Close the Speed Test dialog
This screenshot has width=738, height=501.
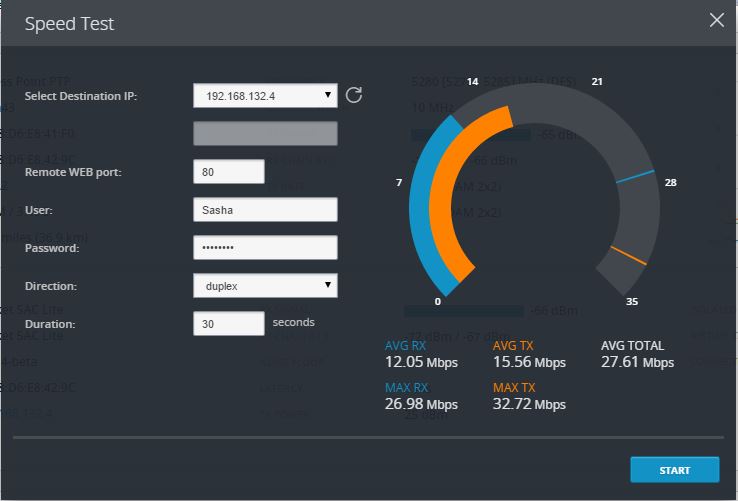716,20
